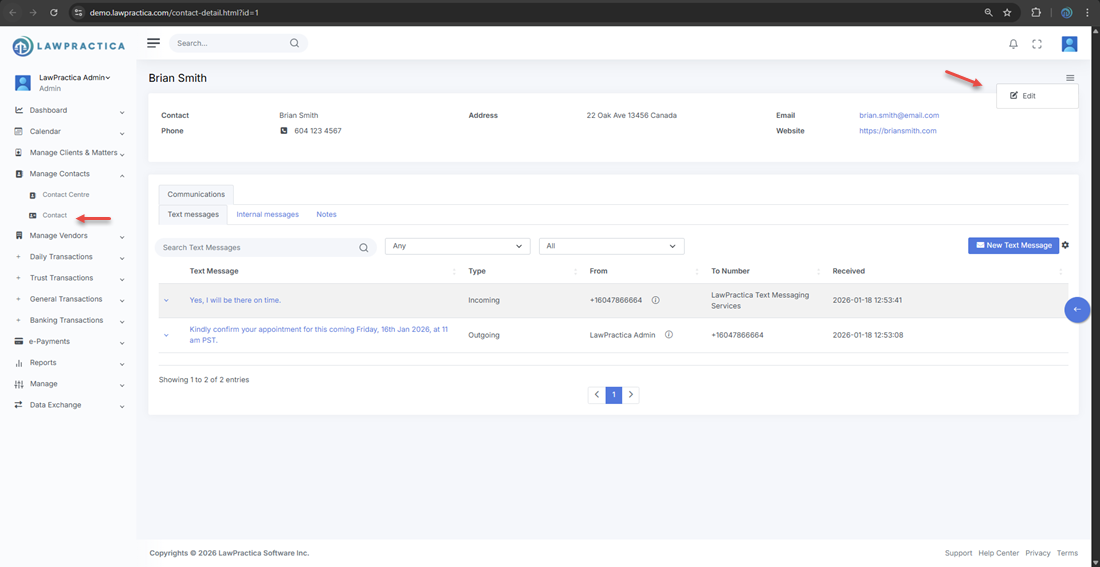Open brian.smith@email.com email link
This screenshot has height=567, width=1100.
898,115
